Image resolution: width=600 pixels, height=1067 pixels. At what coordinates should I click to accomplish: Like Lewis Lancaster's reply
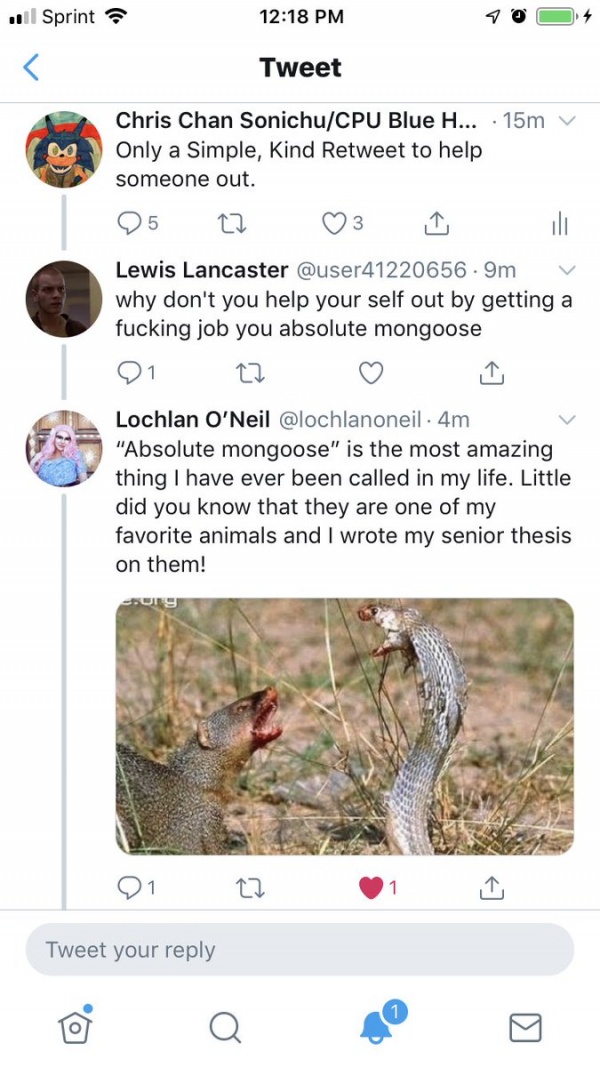pyautogui.click(x=371, y=372)
